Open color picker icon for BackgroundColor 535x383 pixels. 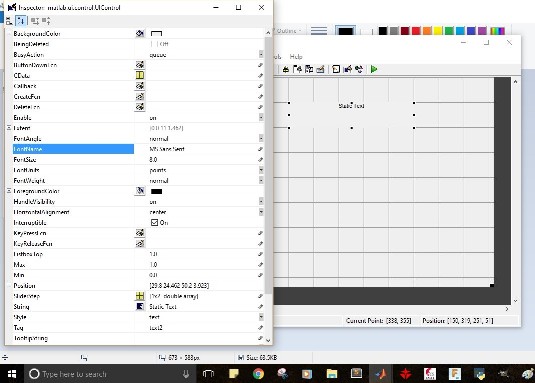pyautogui.click(x=140, y=33)
